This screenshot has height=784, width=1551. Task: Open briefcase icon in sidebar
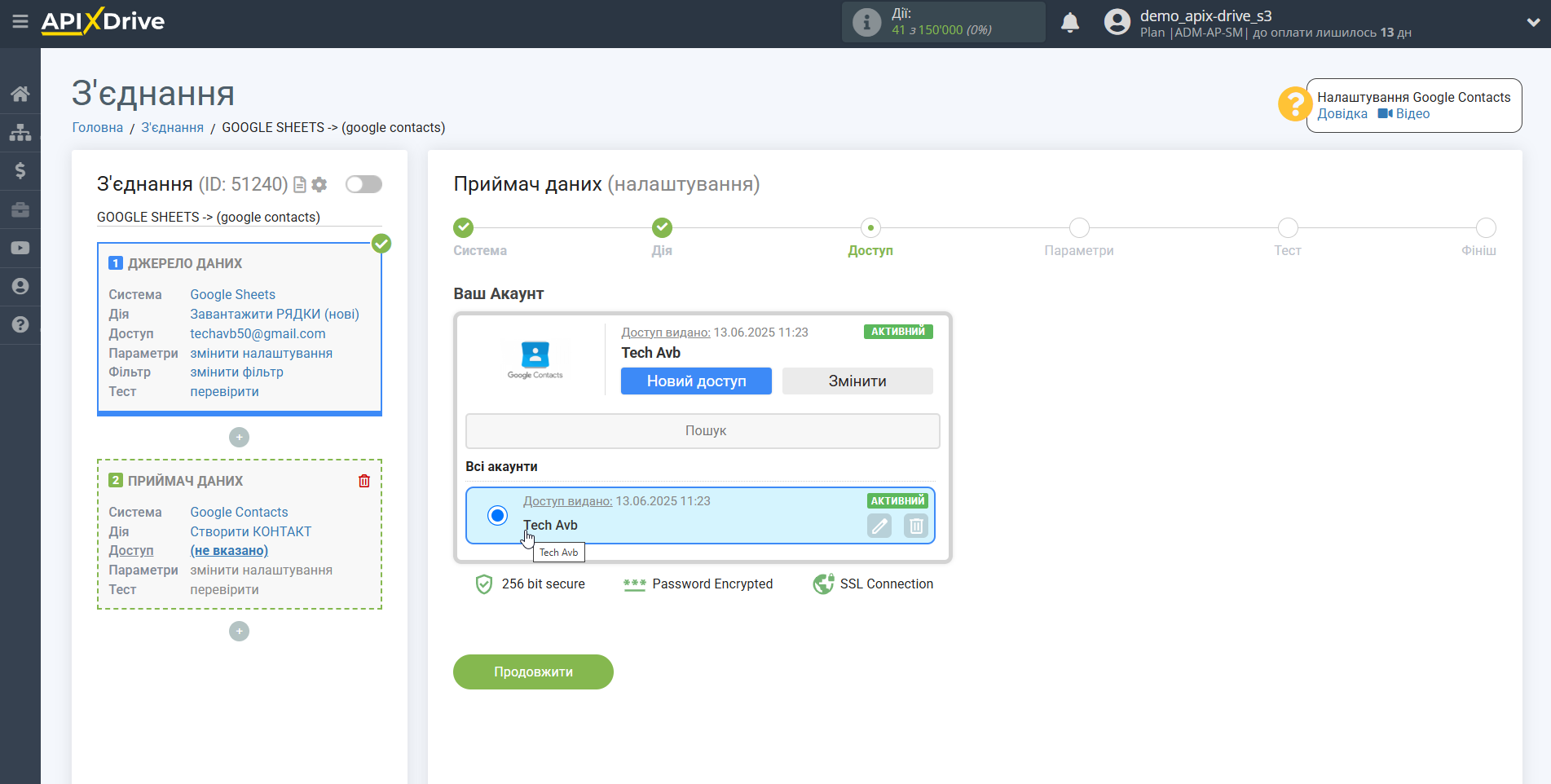click(x=20, y=209)
